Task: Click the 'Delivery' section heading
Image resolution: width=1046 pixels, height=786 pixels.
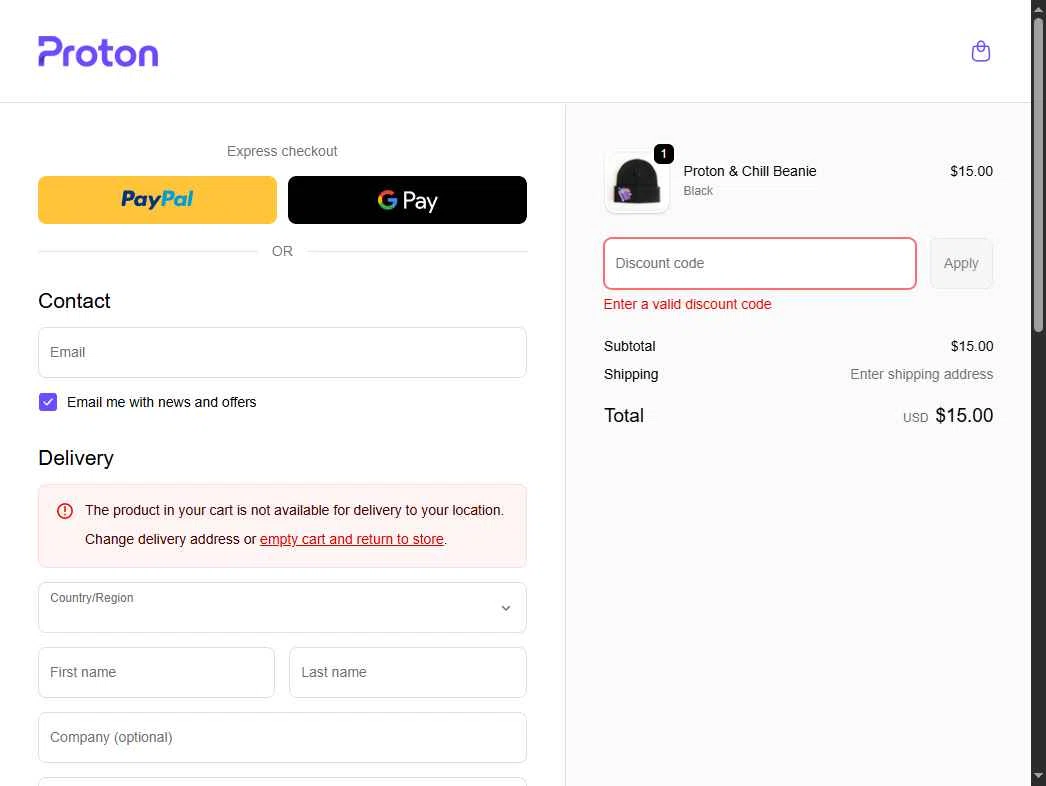Action: (76, 458)
